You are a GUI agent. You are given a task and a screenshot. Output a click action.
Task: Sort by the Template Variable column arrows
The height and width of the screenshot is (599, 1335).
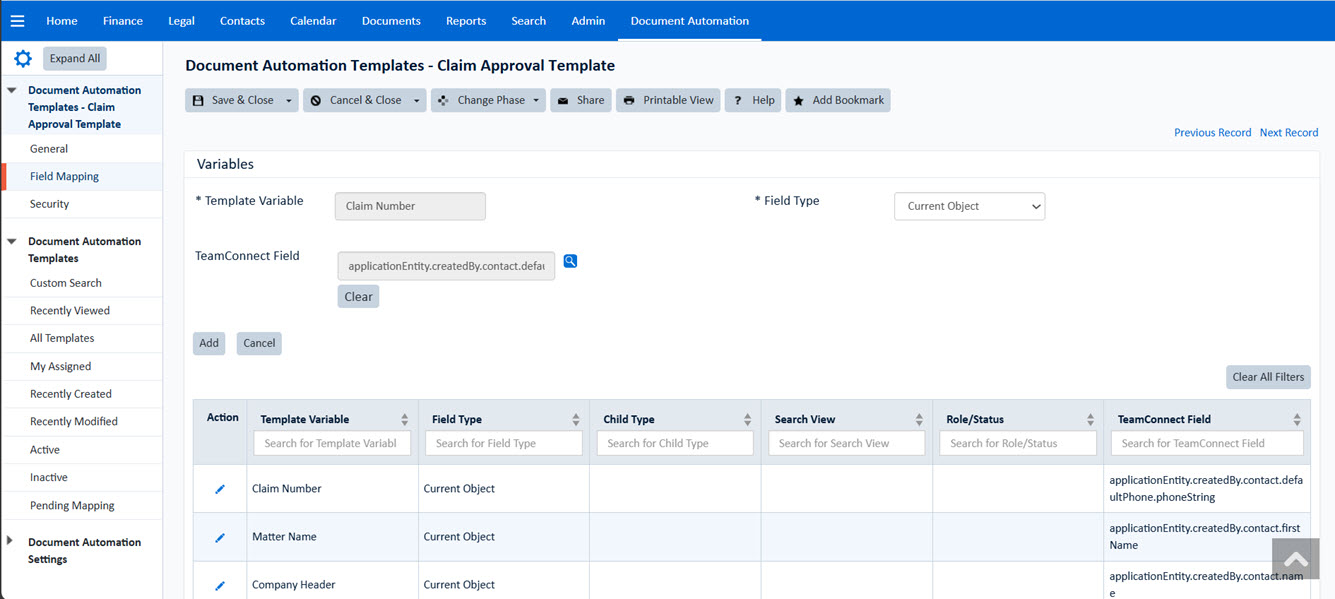tap(404, 420)
